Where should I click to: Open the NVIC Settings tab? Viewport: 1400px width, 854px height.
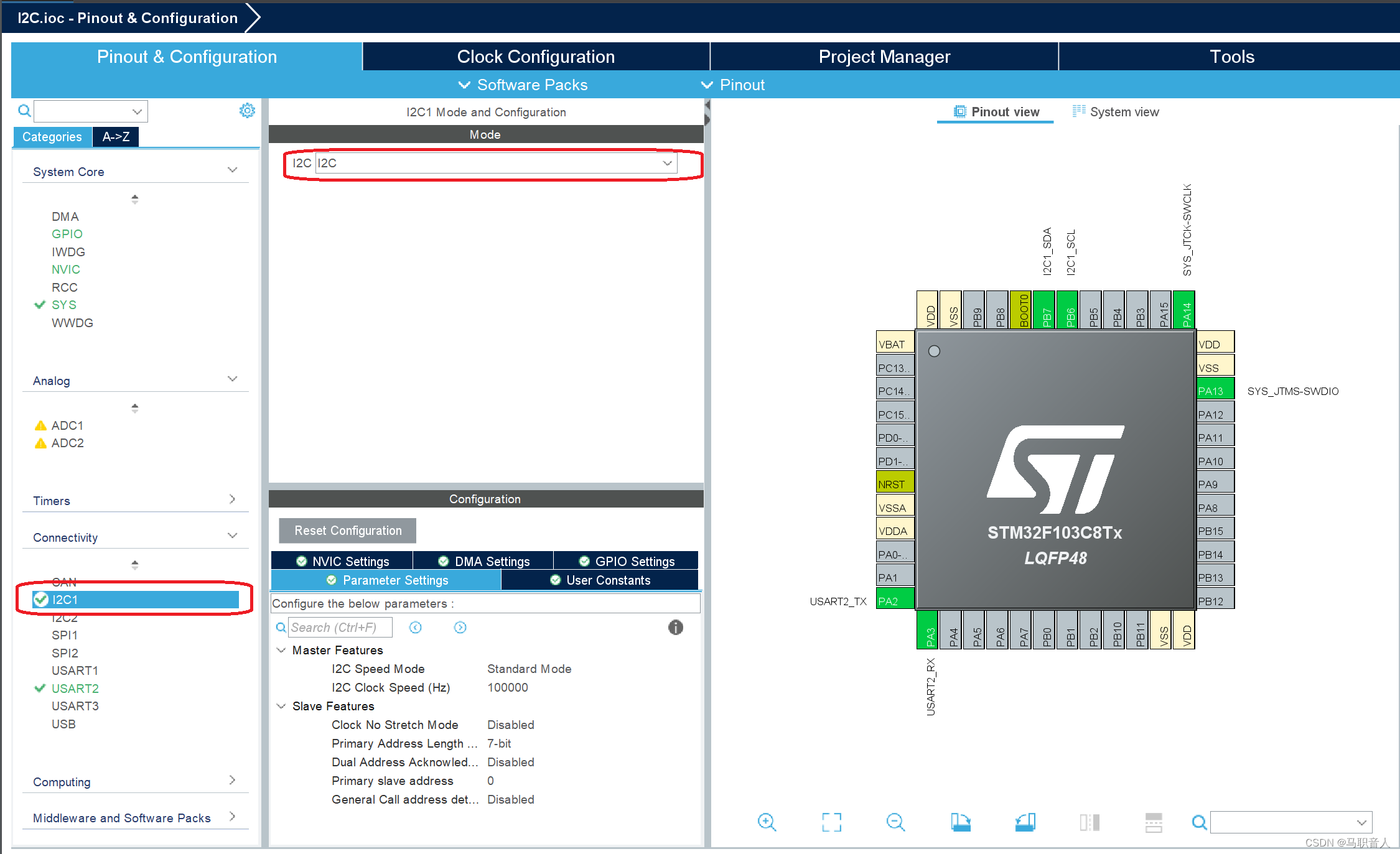[x=342, y=561]
